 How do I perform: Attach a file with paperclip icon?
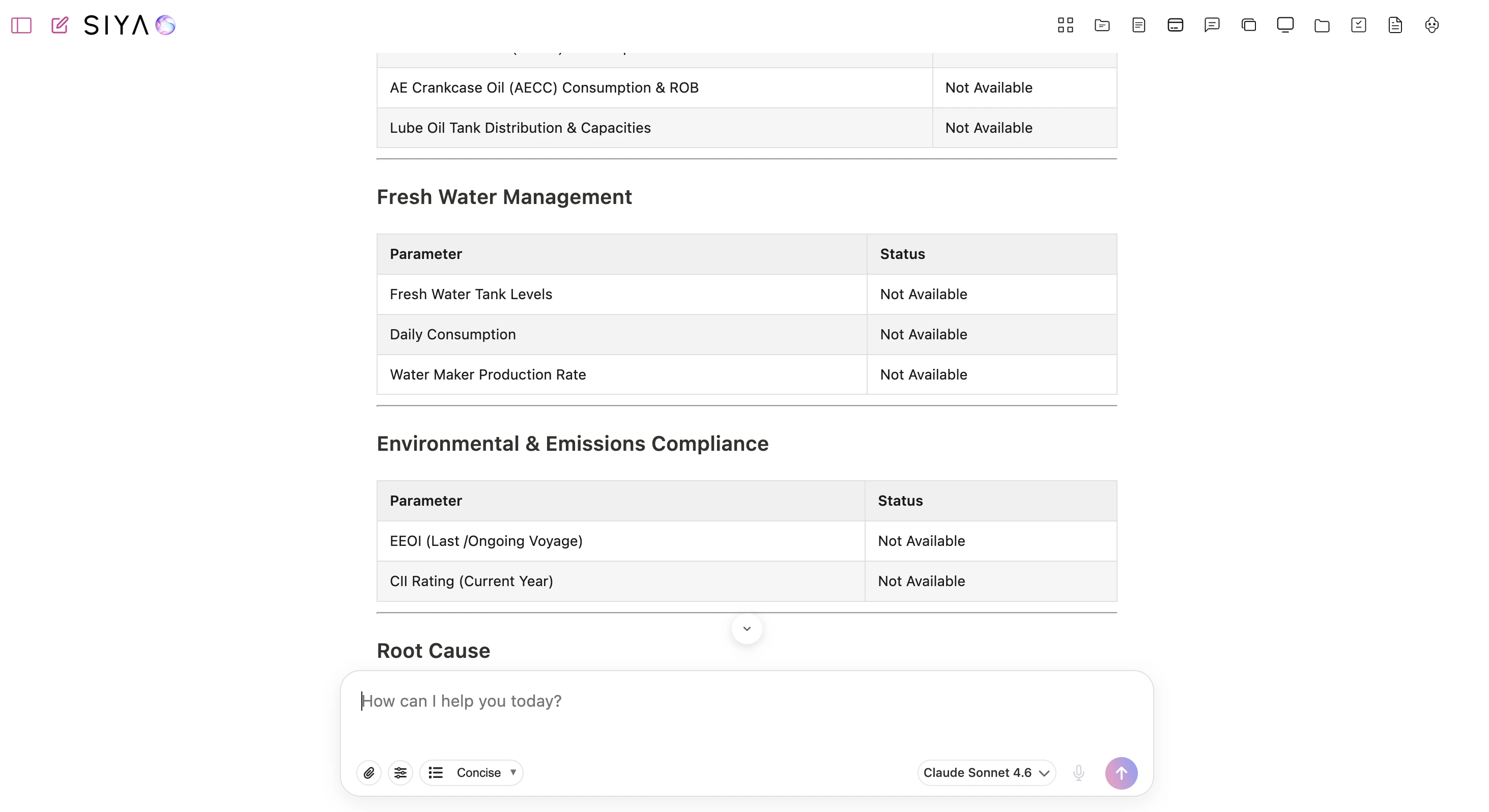tap(369, 773)
